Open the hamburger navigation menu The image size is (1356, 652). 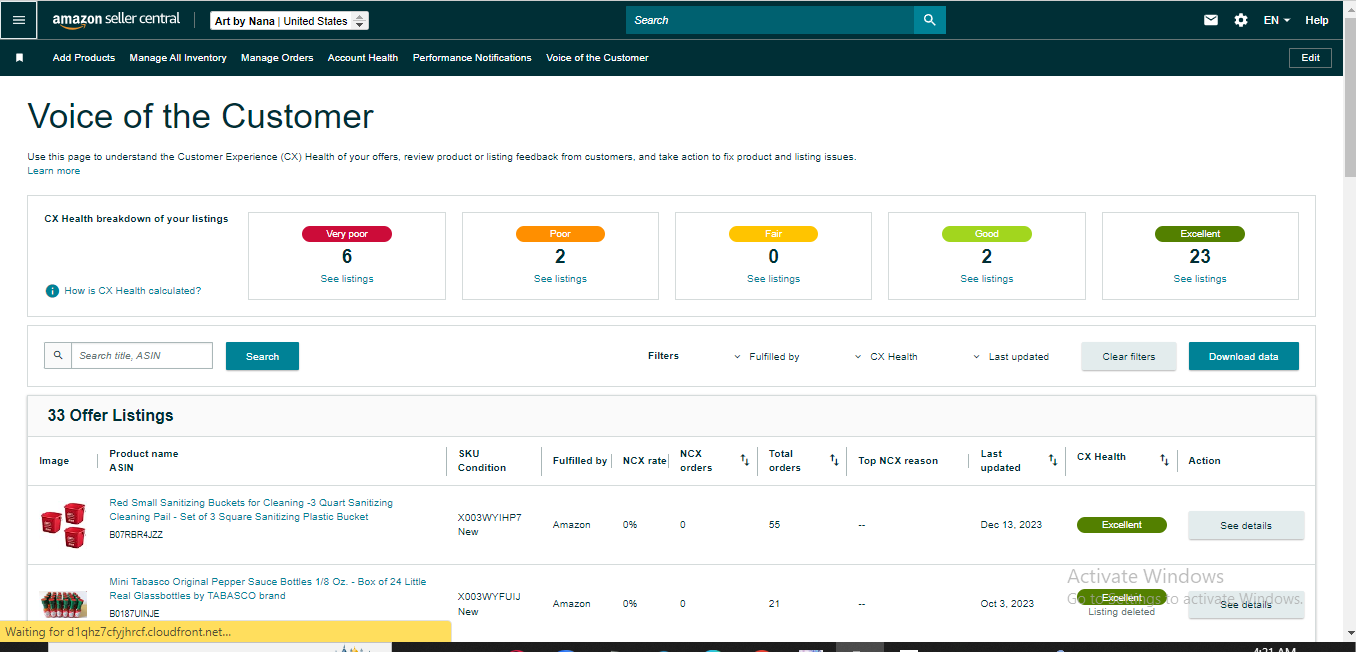19,20
